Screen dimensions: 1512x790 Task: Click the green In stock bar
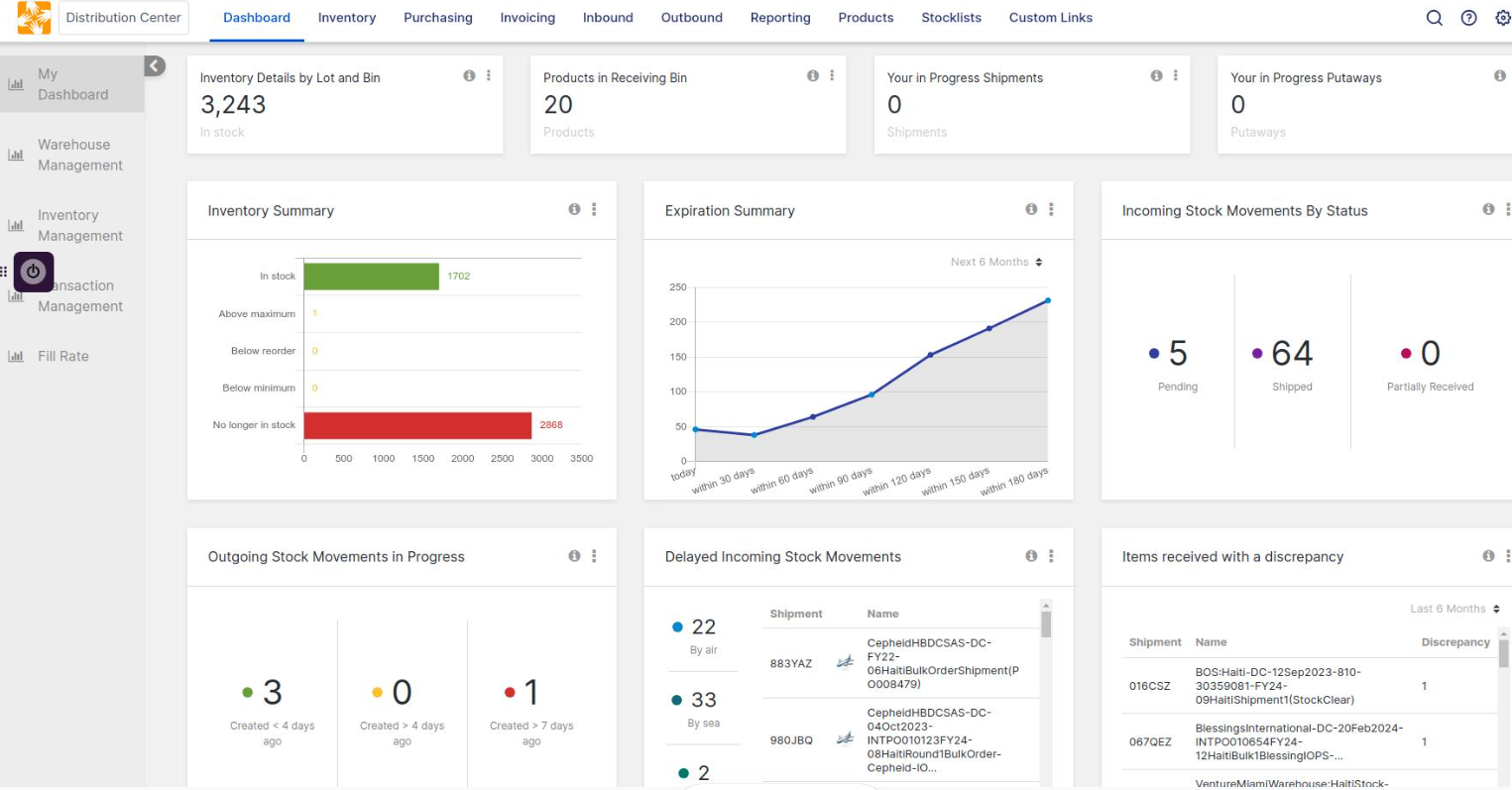372,277
